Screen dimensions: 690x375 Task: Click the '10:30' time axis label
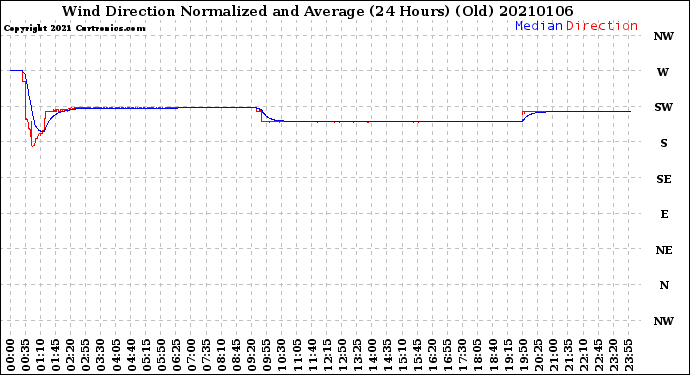click(282, 355)
